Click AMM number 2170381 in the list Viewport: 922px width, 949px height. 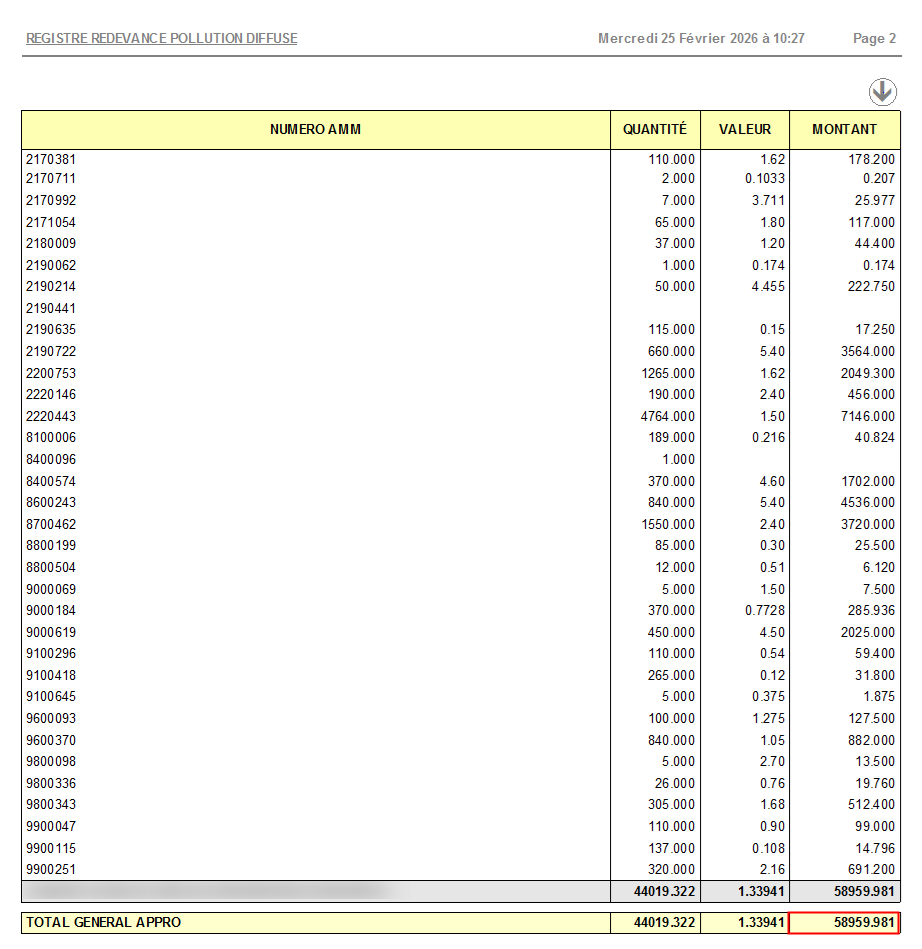point(51,159)
